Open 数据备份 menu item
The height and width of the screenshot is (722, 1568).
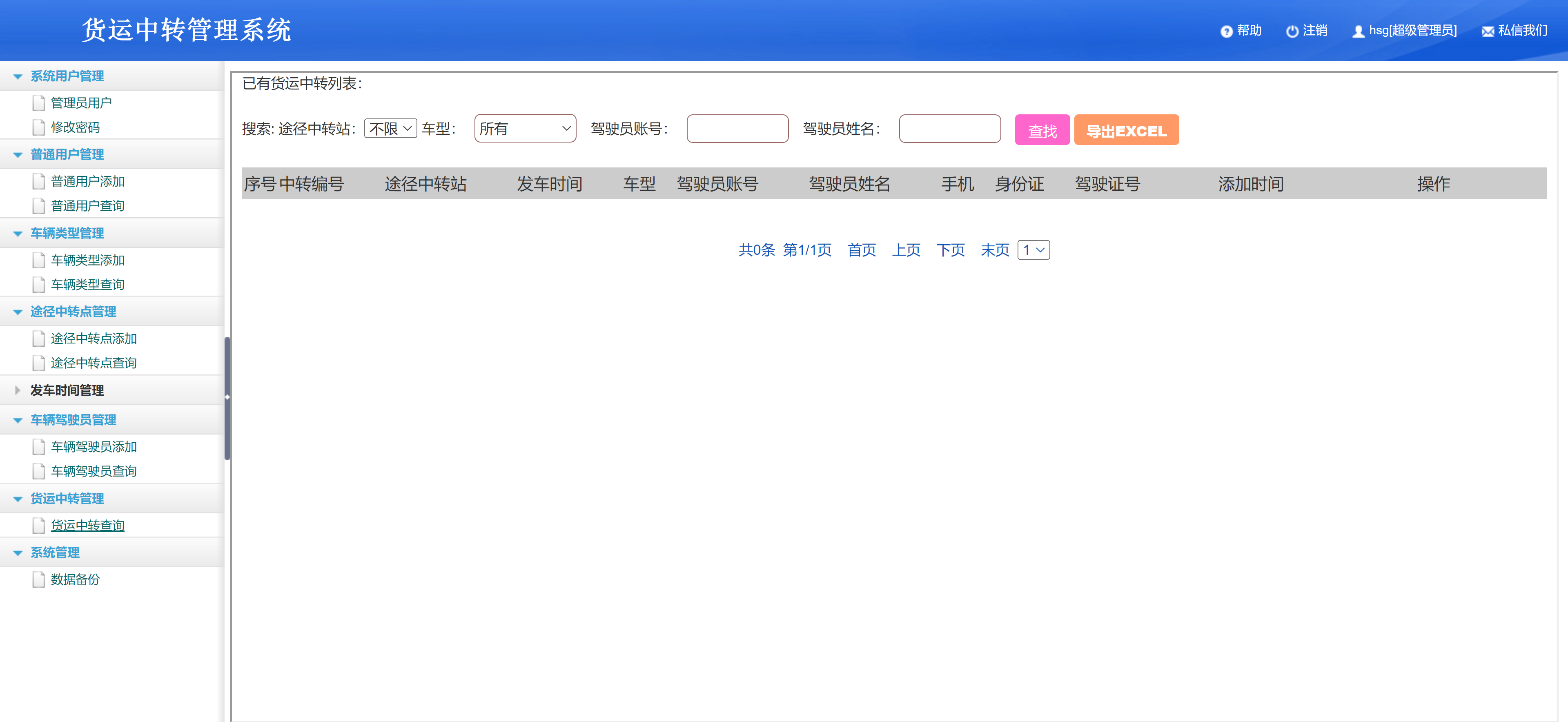pos(75,579)
